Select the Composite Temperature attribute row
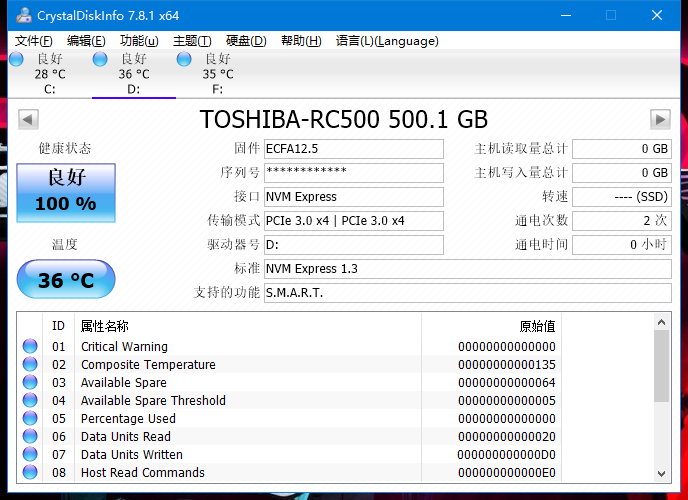 pyautogui.click(x=290, y=364)
